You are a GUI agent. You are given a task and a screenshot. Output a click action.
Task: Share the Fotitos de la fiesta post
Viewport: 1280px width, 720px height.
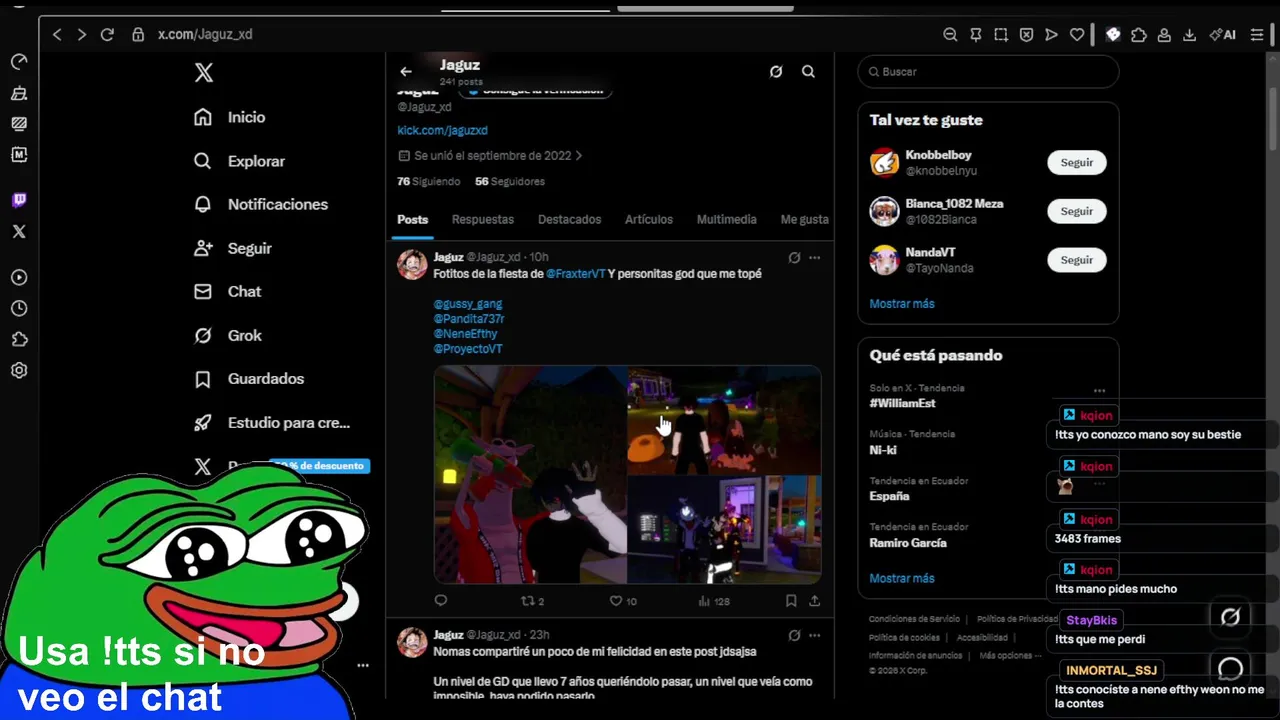[x=815, y=601]
